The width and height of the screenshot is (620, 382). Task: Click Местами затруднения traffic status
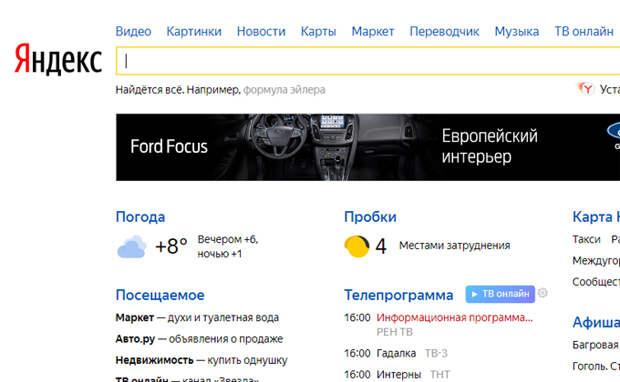coord(455,246)
